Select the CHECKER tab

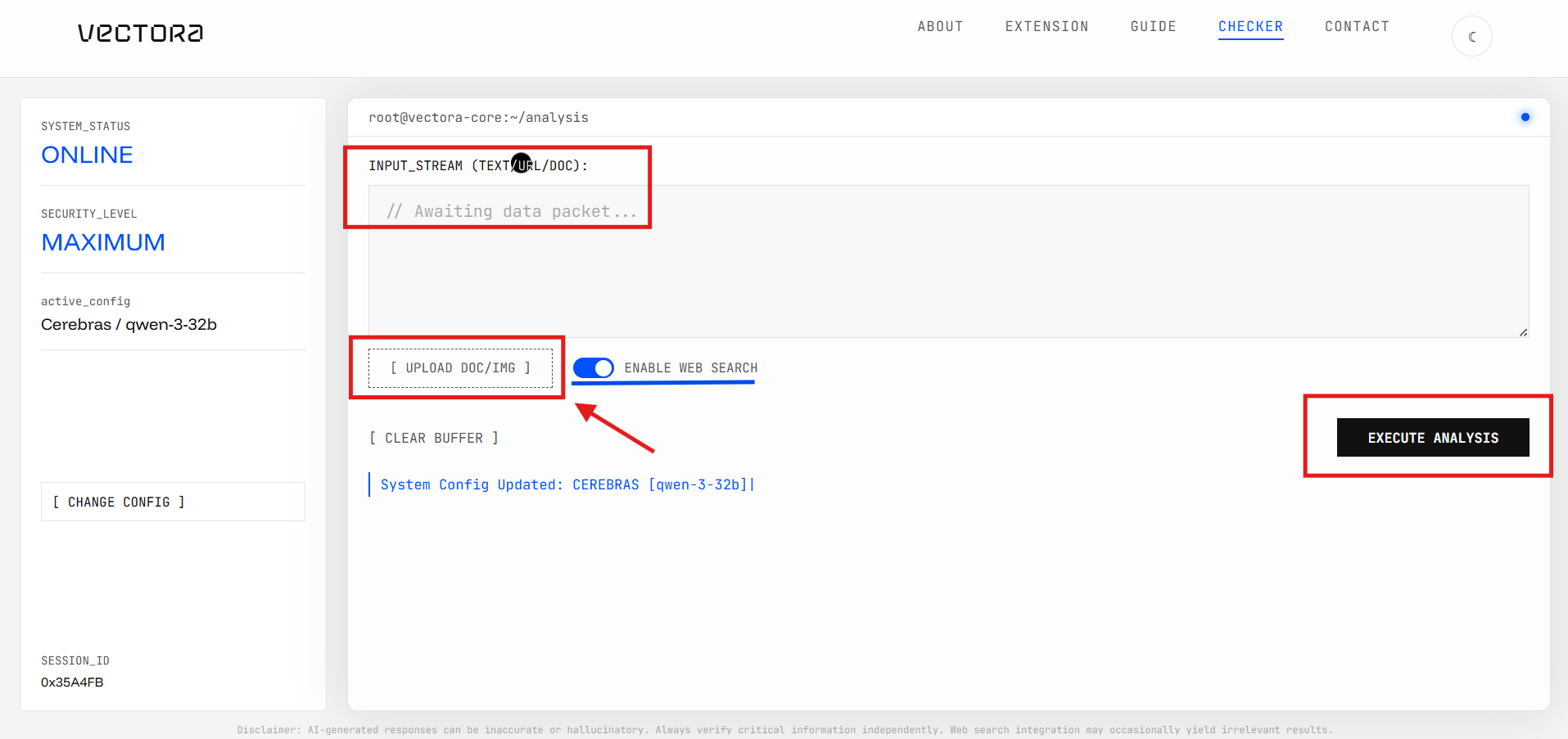tap(1250, 26)
